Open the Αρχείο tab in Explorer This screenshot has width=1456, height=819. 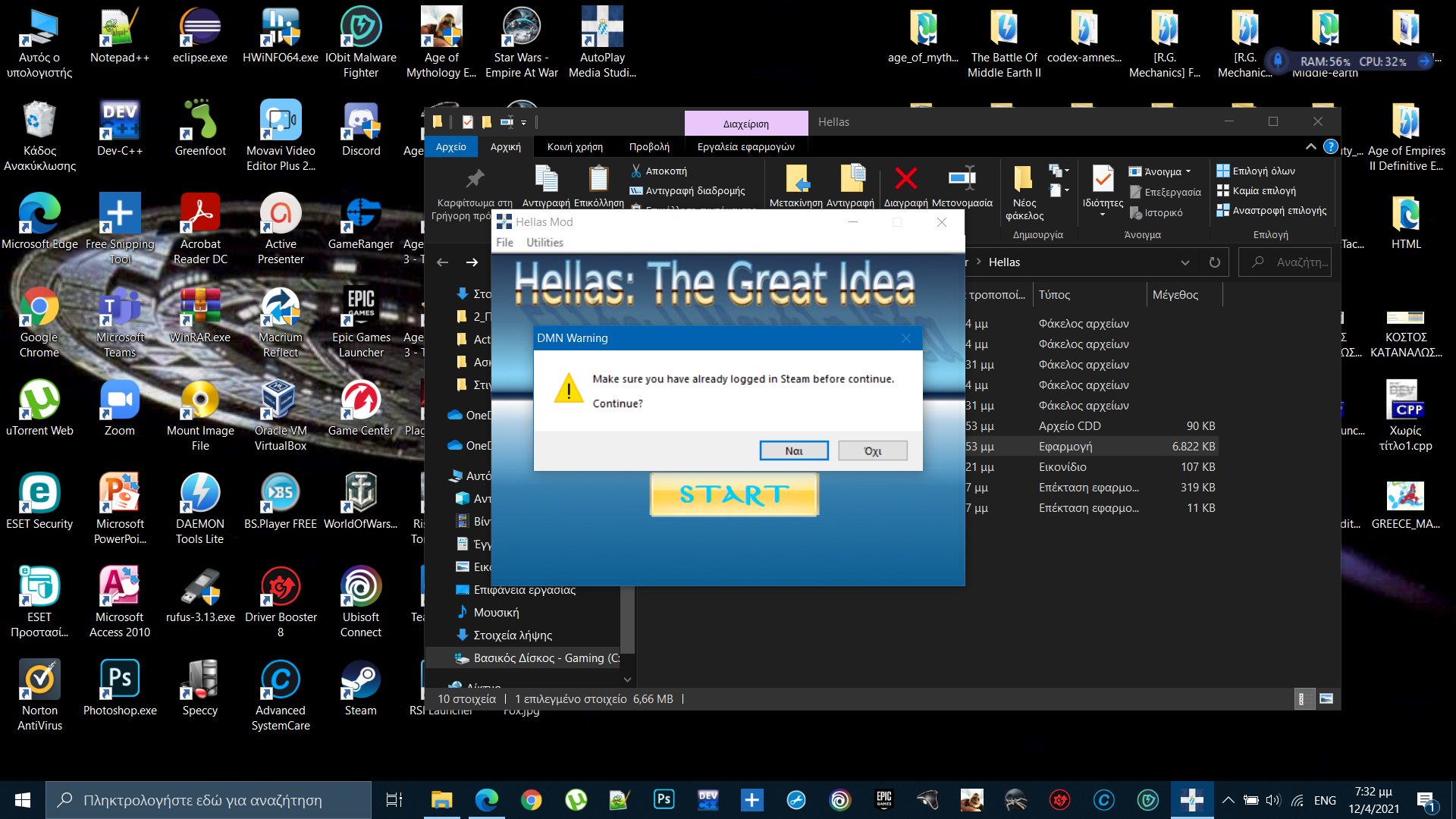tap(450, 147)
